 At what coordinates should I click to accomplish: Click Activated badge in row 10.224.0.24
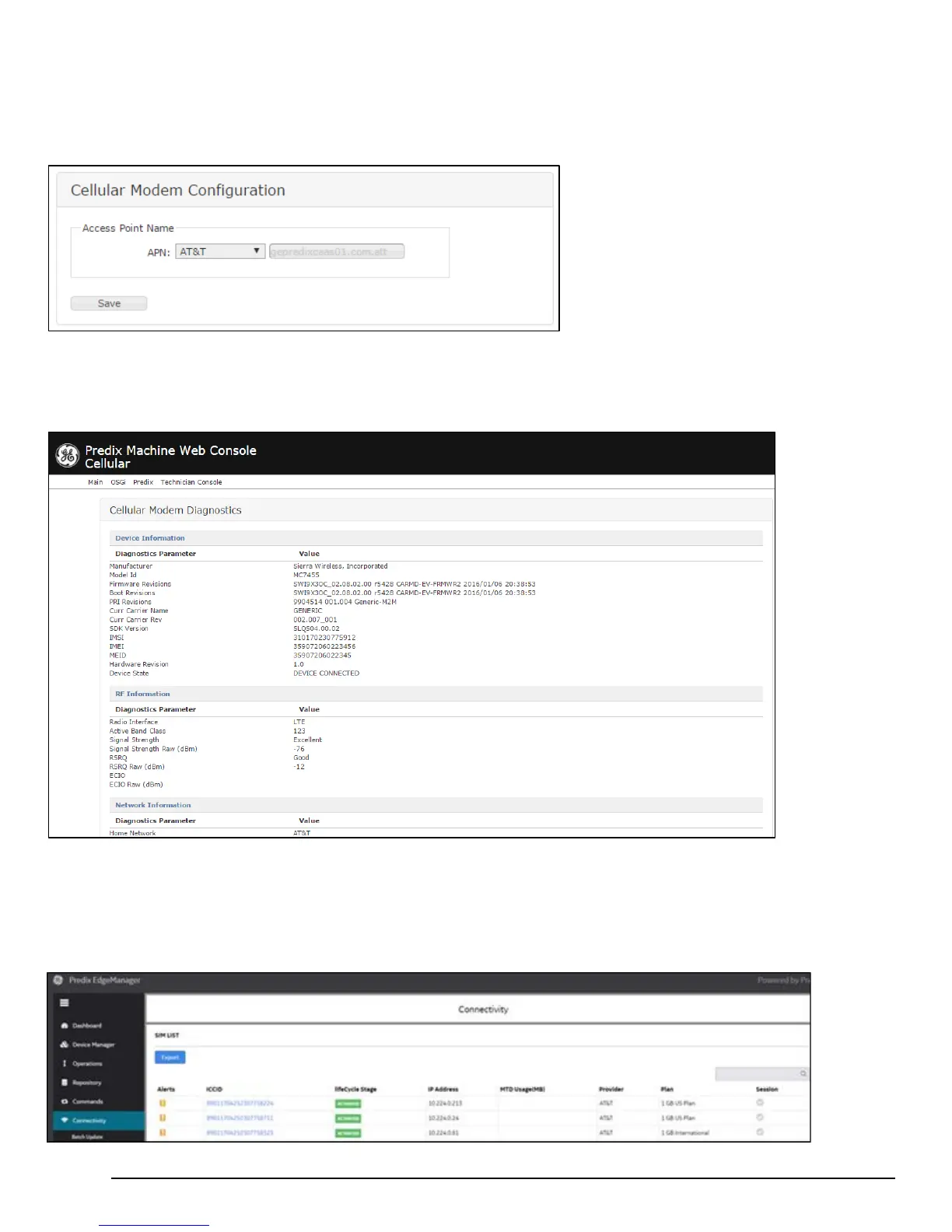click(x=348, y=1118)
